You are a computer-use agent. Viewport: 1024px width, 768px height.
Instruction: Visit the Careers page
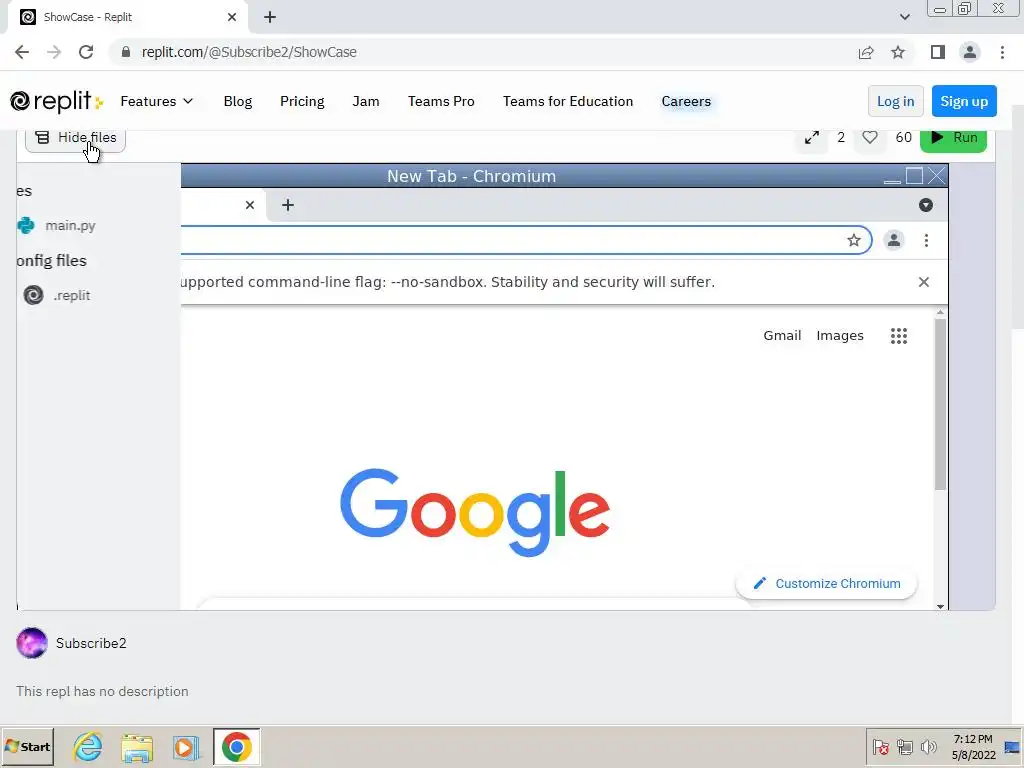[686, 101]
